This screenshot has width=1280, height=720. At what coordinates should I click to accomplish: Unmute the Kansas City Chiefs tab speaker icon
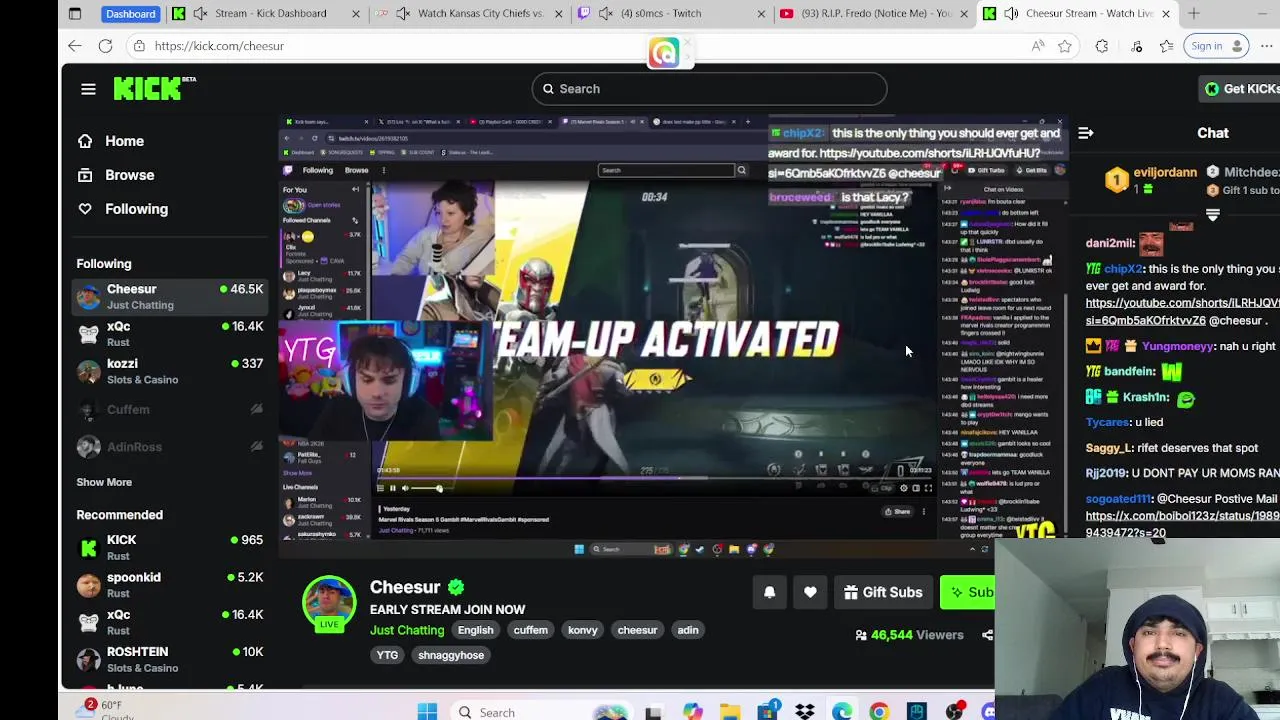403,13
